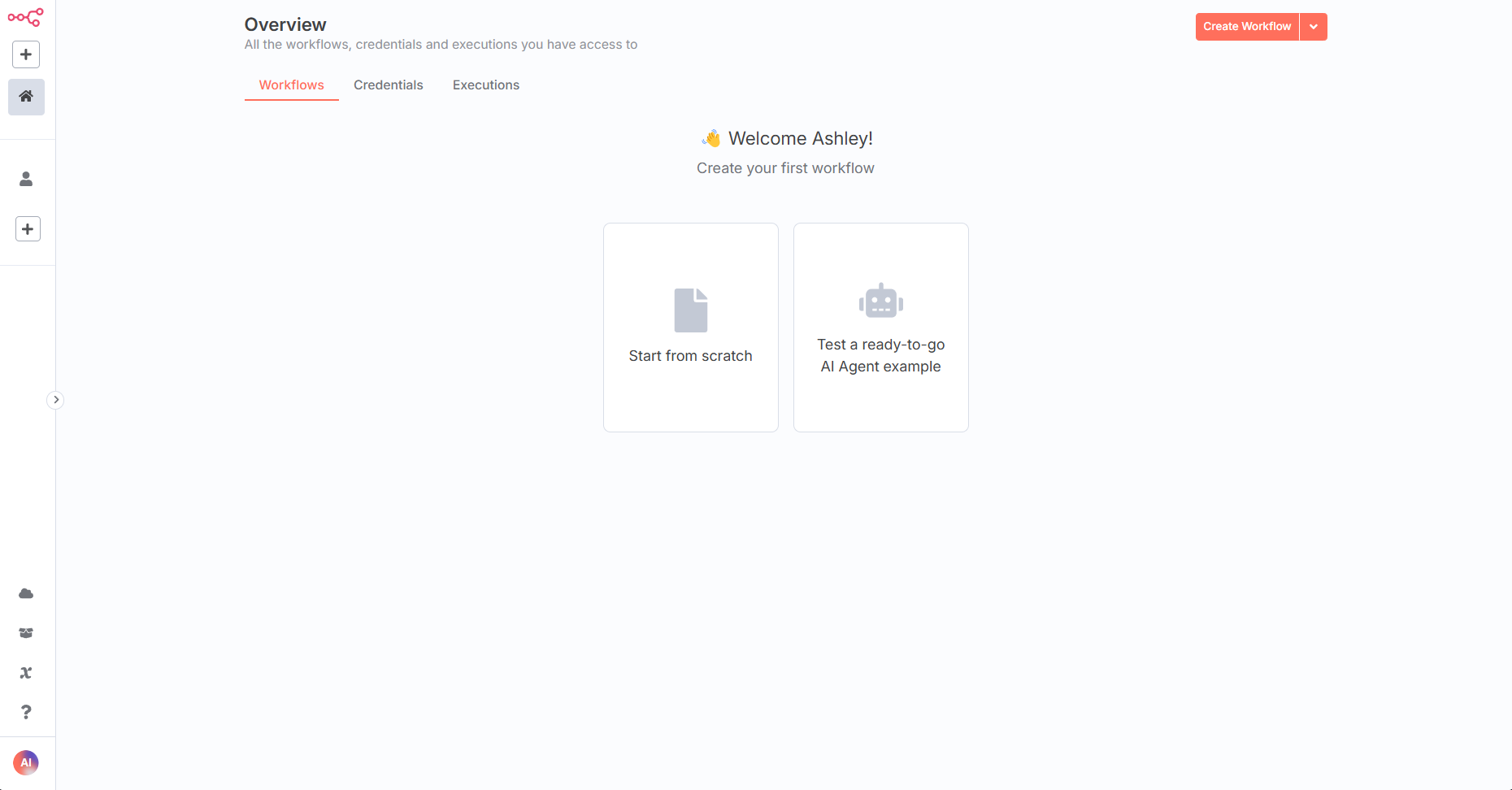The width and height of the screenshot is (1512, 790).
Task: Open the Help question mark icon
Action: (26, 712)
